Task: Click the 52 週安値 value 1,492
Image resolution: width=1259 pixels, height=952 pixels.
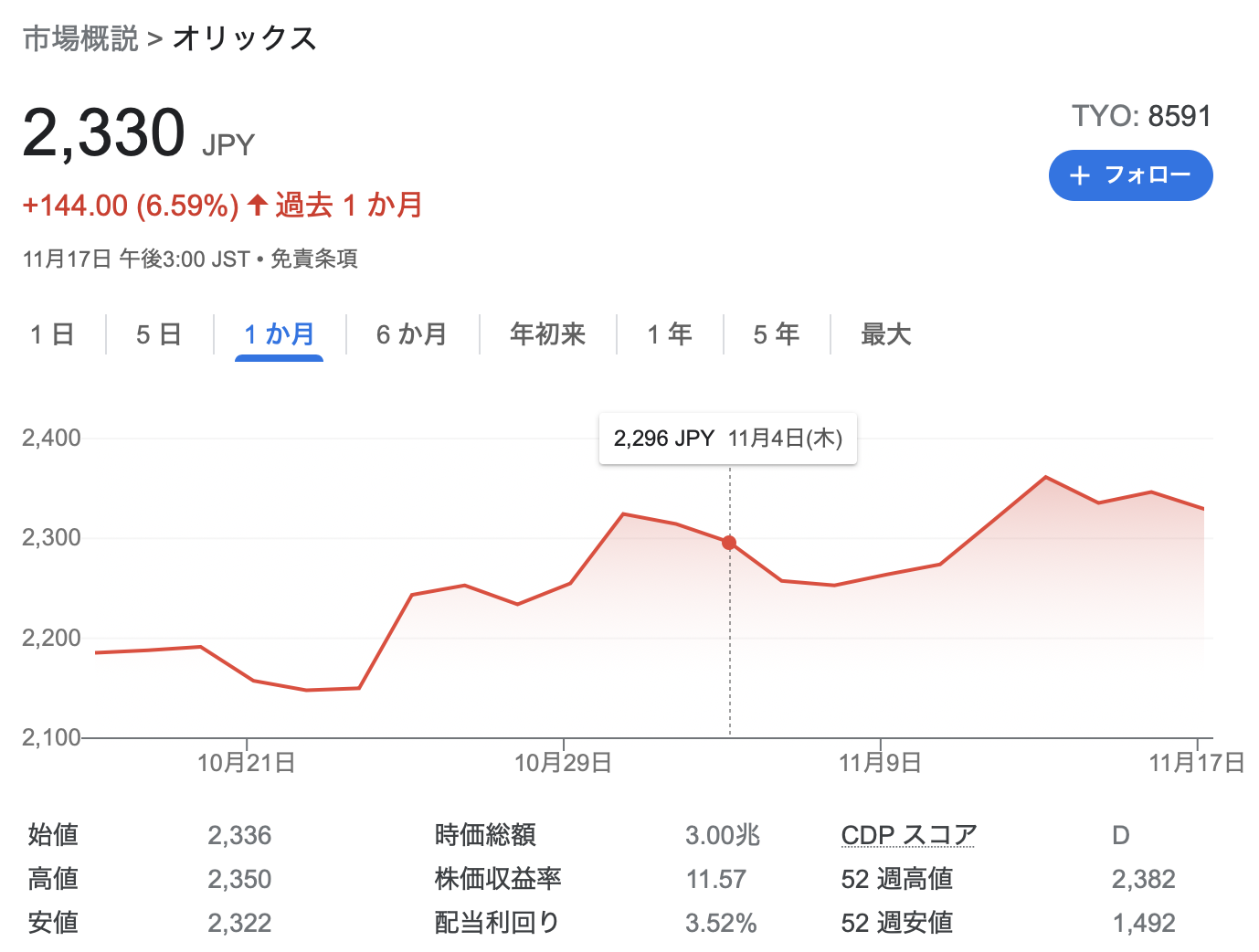Action: 1144,923
